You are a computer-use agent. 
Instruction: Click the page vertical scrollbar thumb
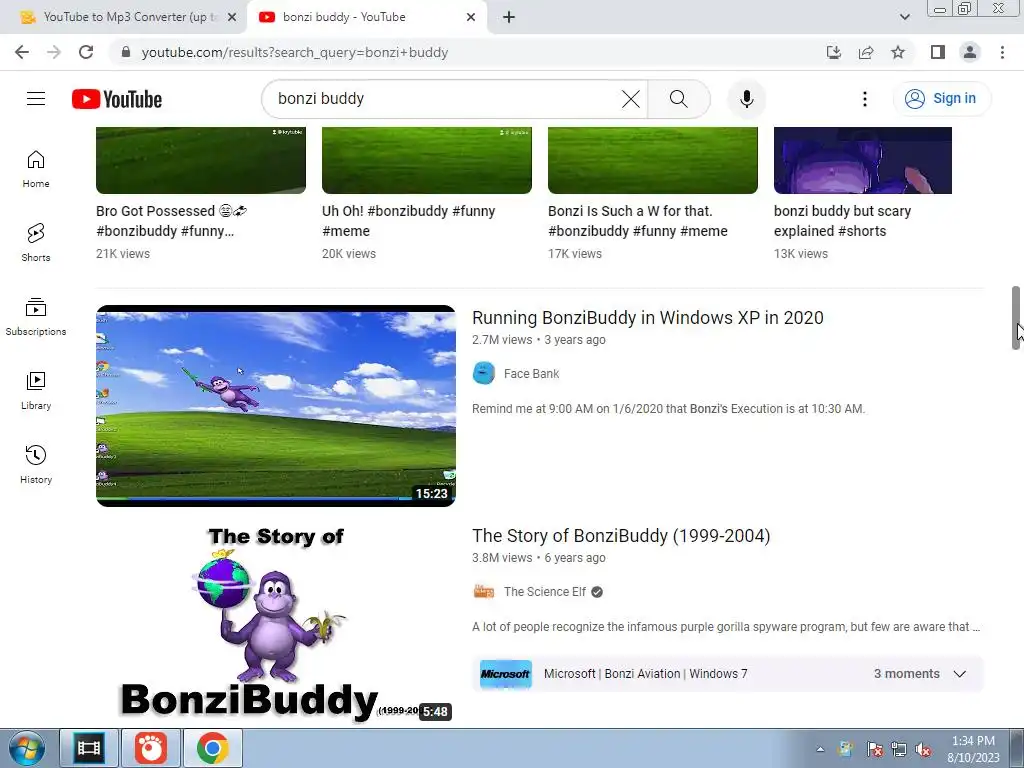click(1016, 318)
